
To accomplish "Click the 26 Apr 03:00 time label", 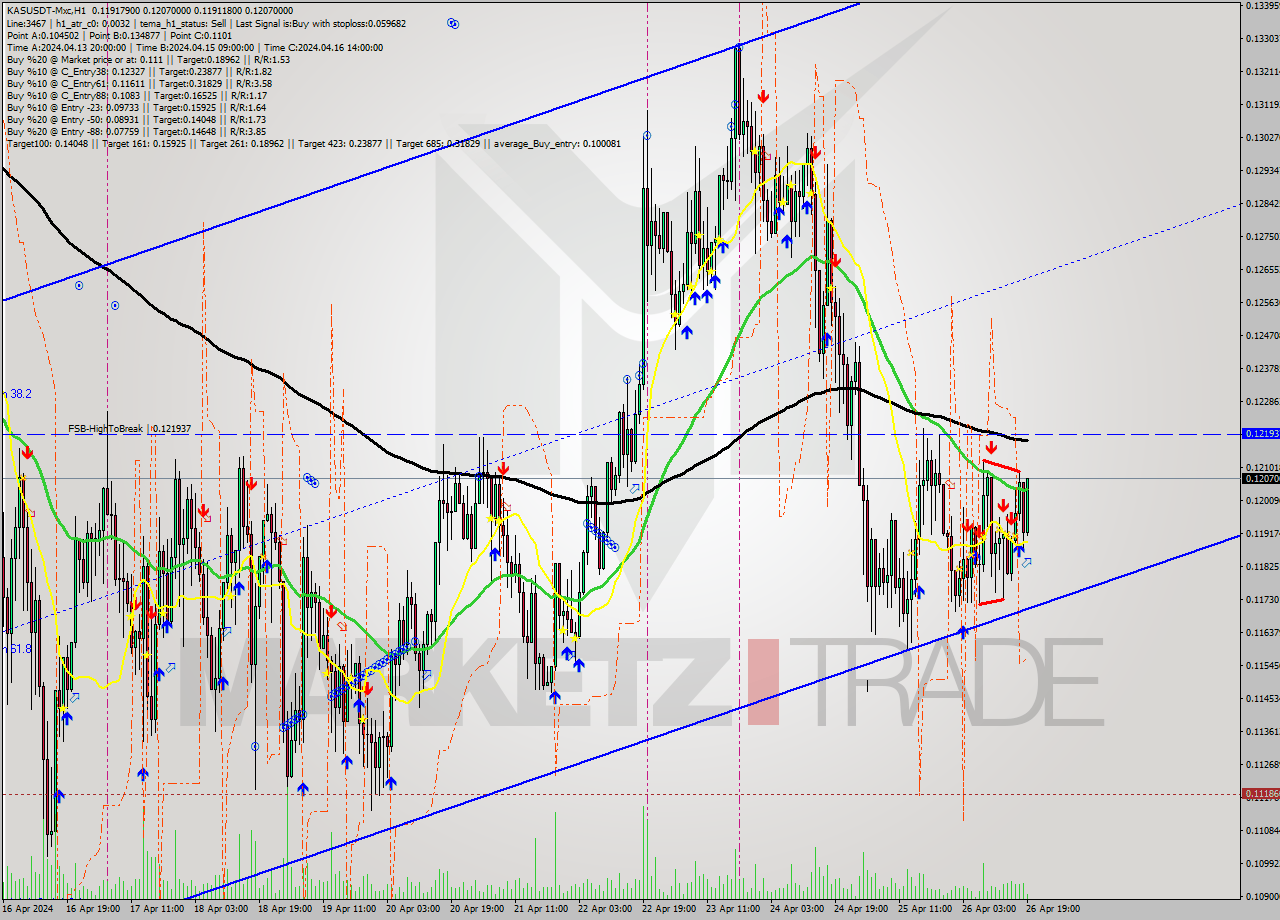I will pos(988,909).
